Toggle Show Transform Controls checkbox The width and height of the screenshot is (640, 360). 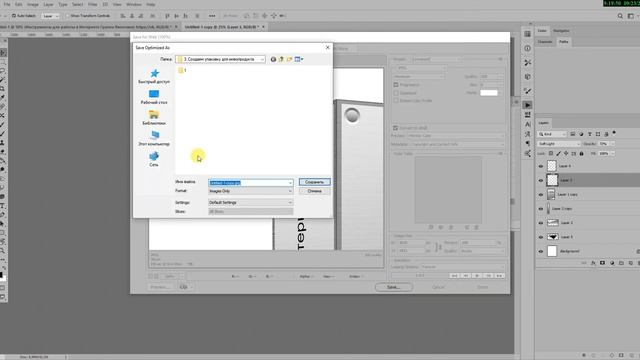[x=67, y=16]
